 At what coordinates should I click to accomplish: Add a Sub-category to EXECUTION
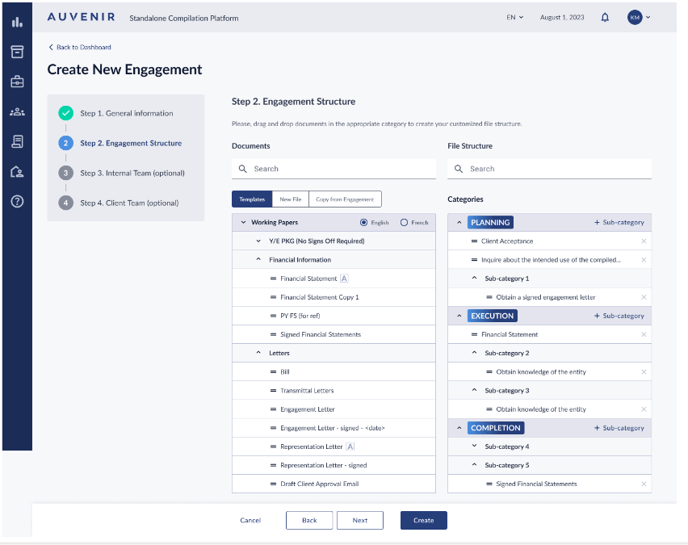[619, 316]
